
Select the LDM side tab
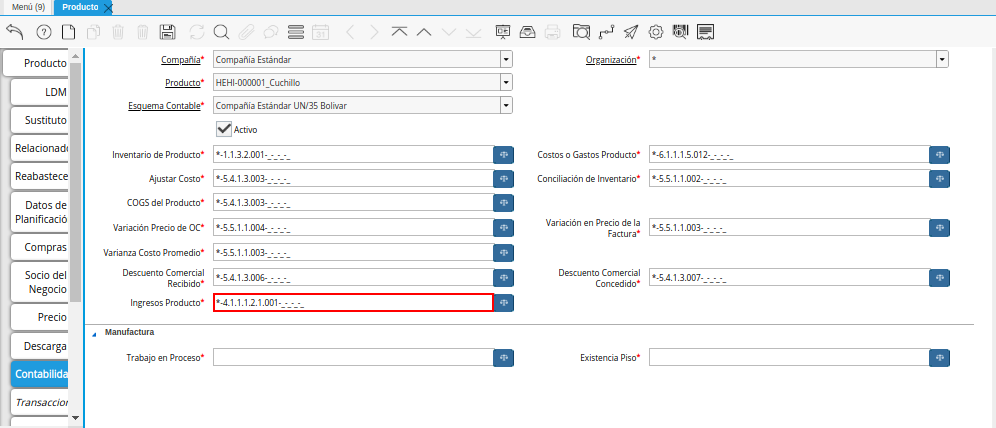point(39,92)
